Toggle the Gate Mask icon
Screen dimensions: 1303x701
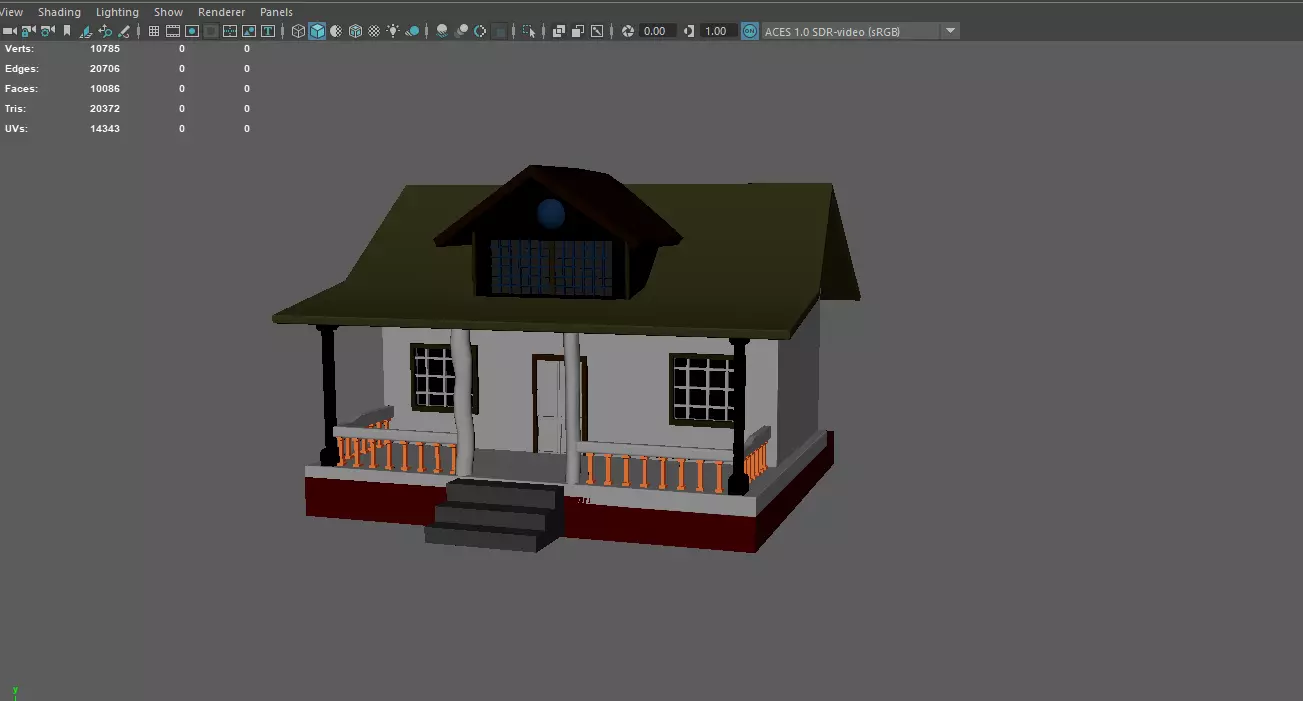(x=211, y=31)
